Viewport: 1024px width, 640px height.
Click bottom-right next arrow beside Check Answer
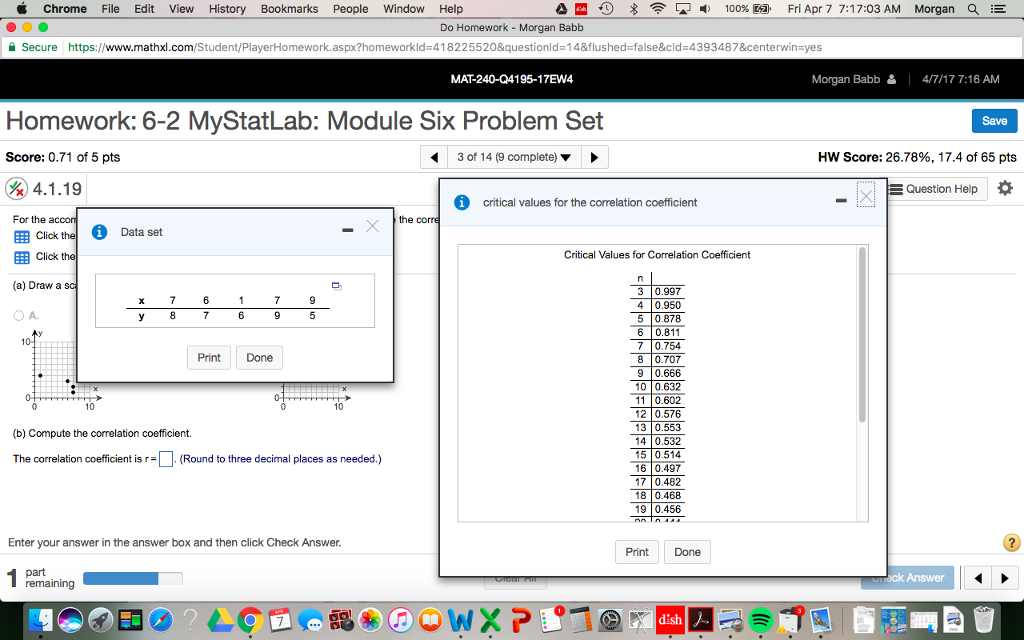[x=1004, y=578]
